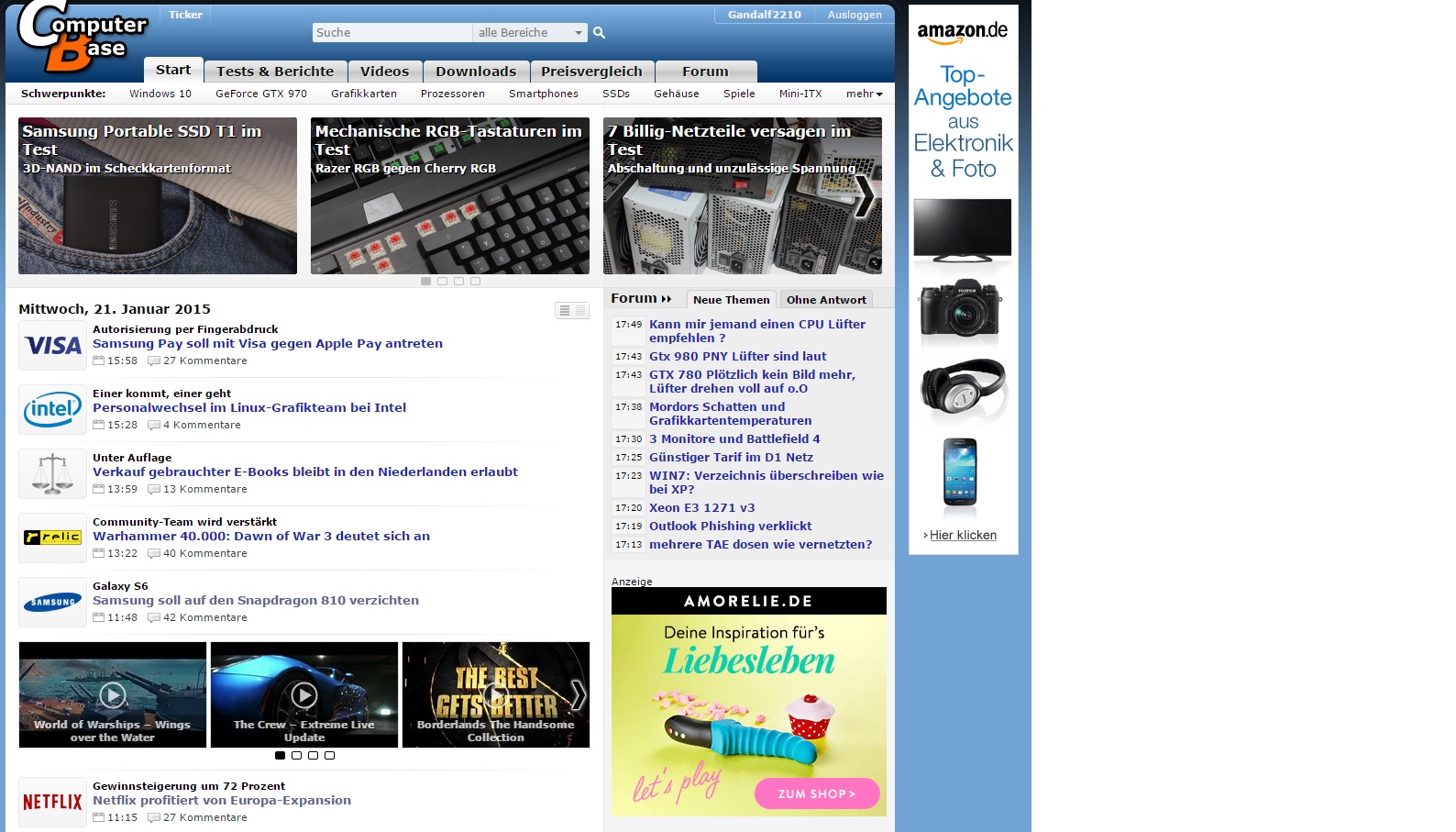
Task: Open forum thread 'Outlook Phishing verklickt'
Action: (731, 526)
